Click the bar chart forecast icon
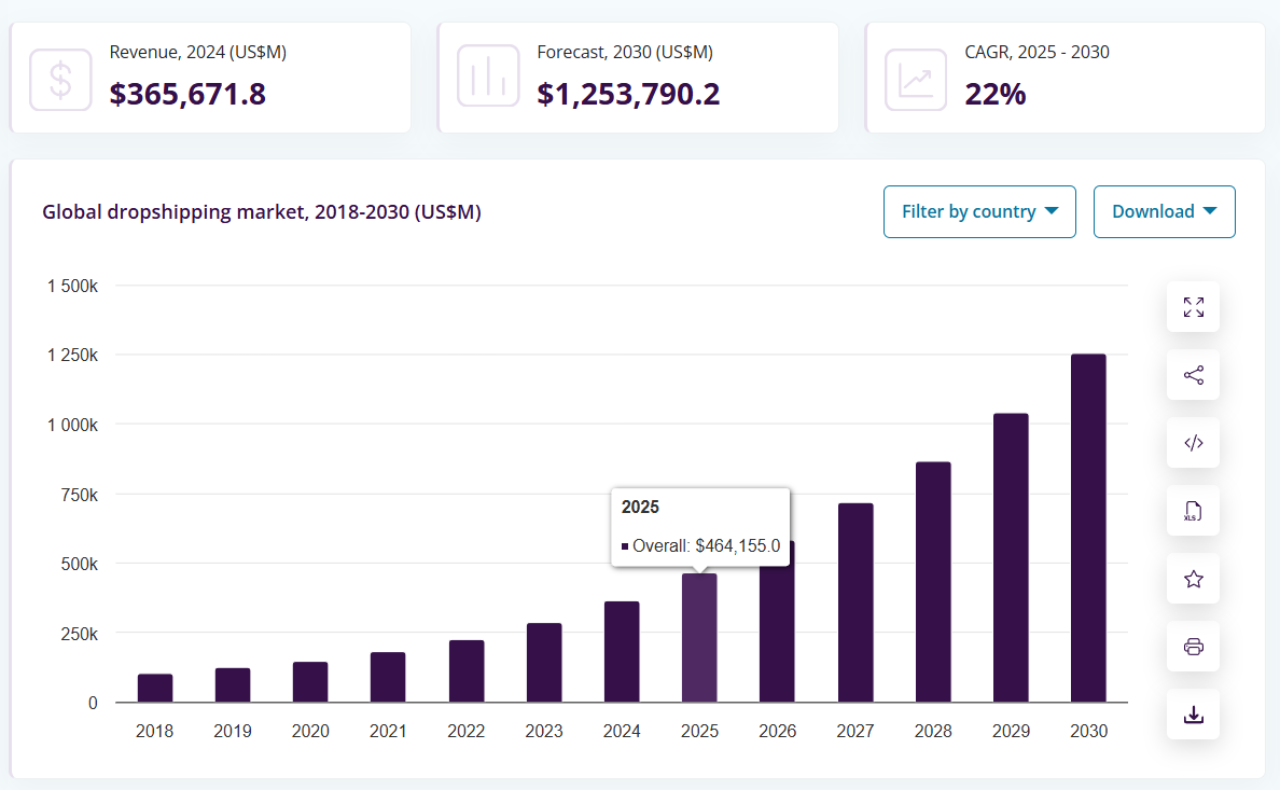Screen dimensions: 1280x790 (x=488, y=78)
